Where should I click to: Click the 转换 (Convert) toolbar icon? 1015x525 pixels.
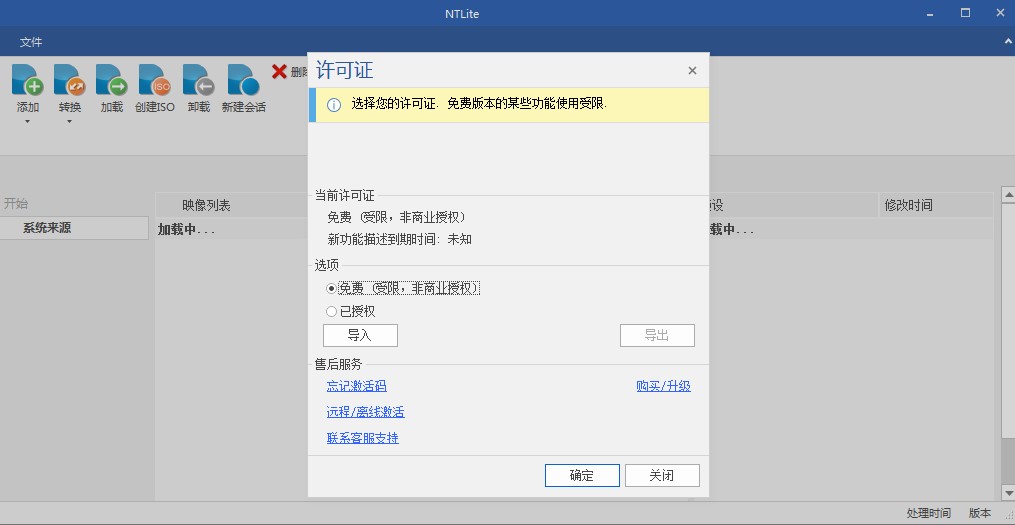pos(69,80)
